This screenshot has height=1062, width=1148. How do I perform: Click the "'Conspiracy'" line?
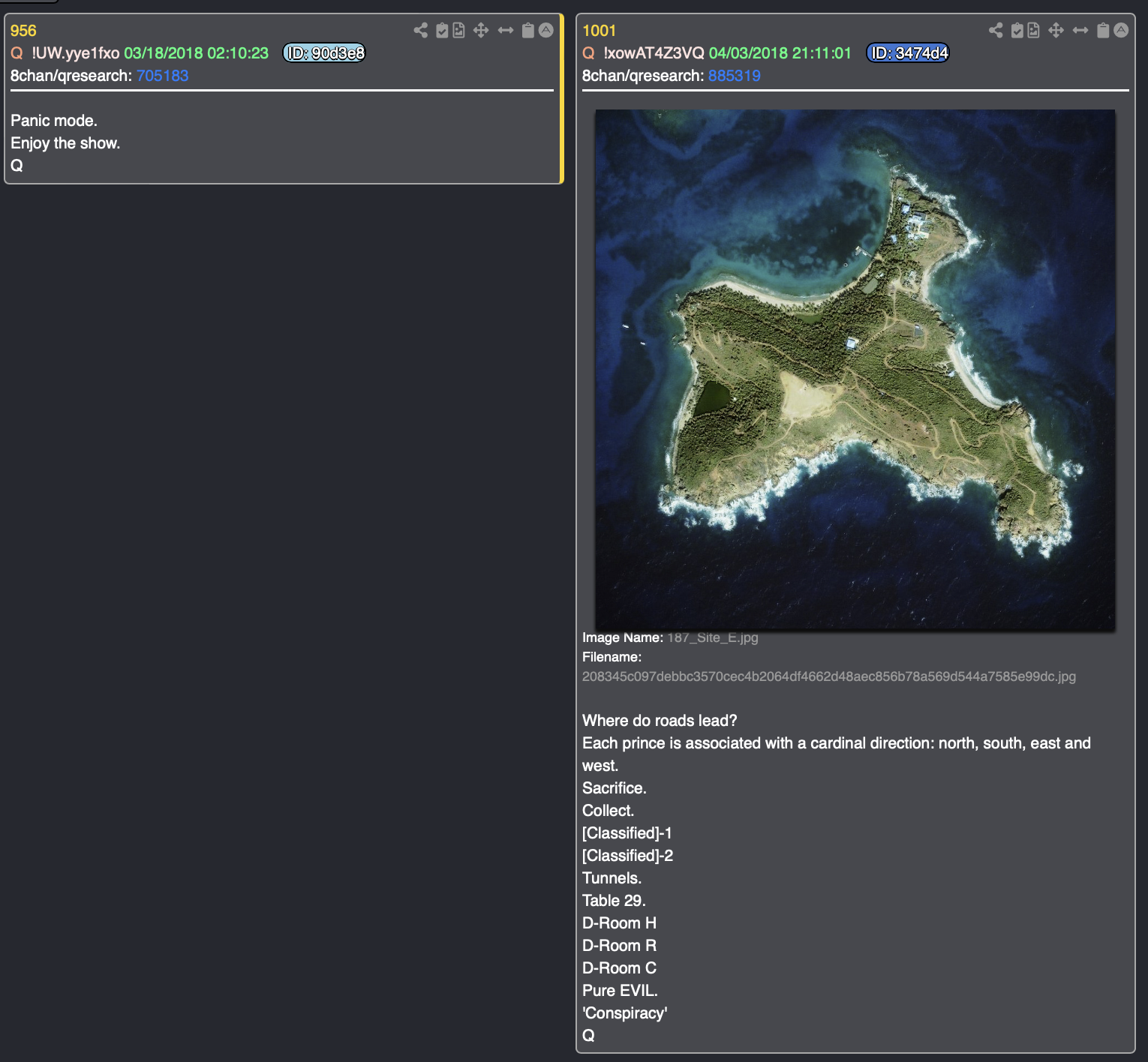click(625, 1013)
